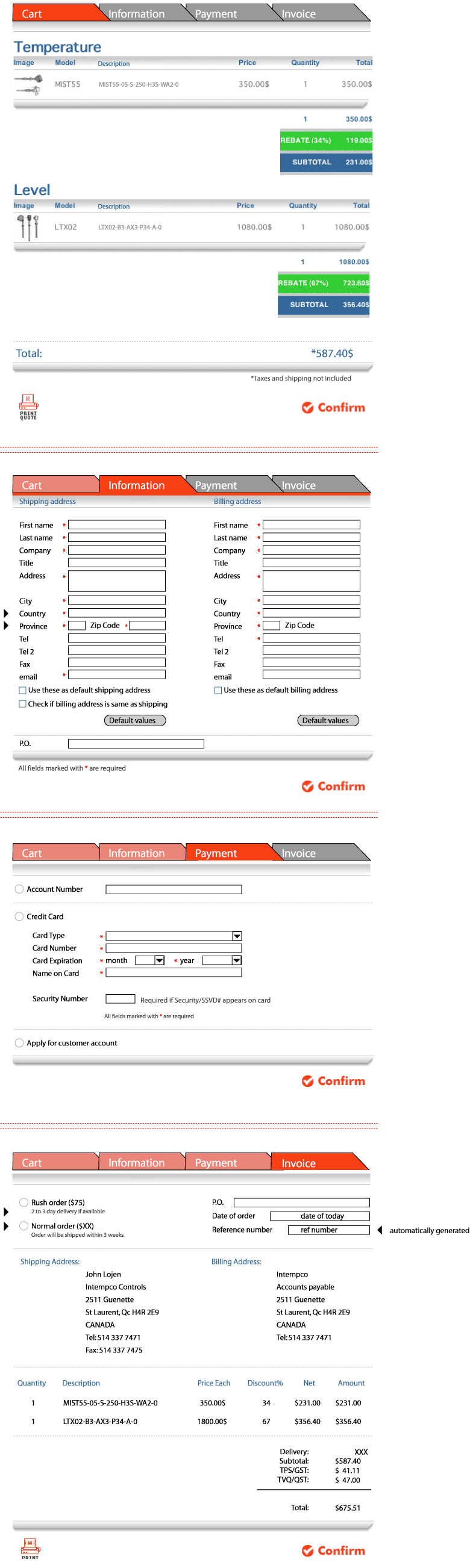470x1568 pixels.
Task: Click the 'John Lojen' shipping name
Action: pyautogui.click(x=103, y=1274)
